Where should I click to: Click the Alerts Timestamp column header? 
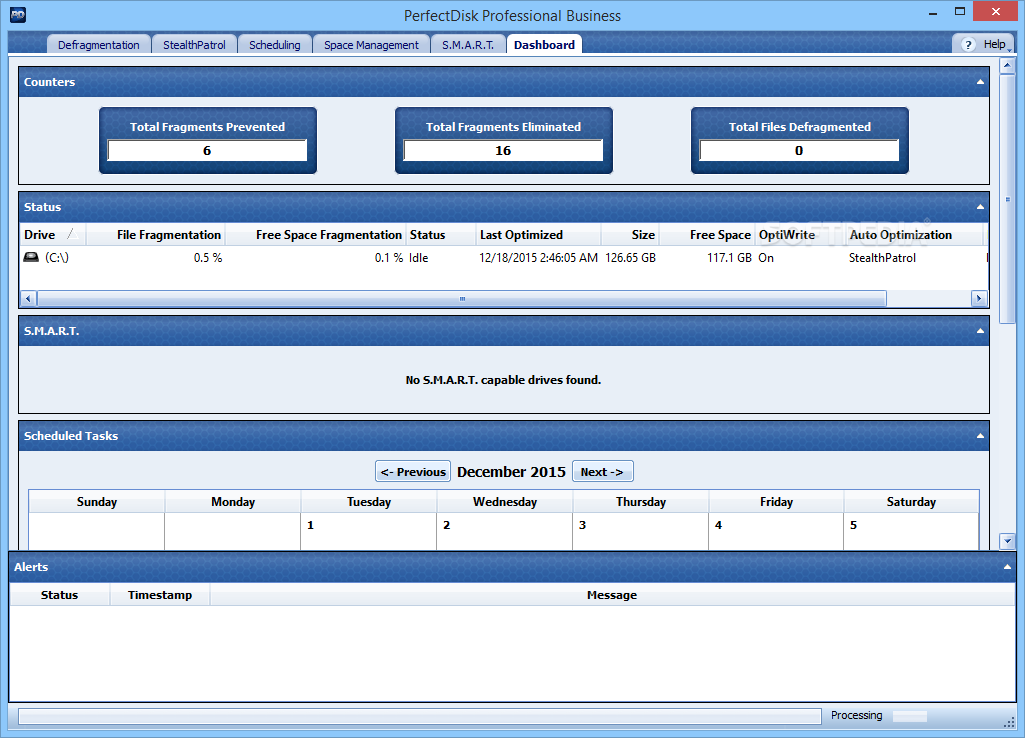point(160,595)
